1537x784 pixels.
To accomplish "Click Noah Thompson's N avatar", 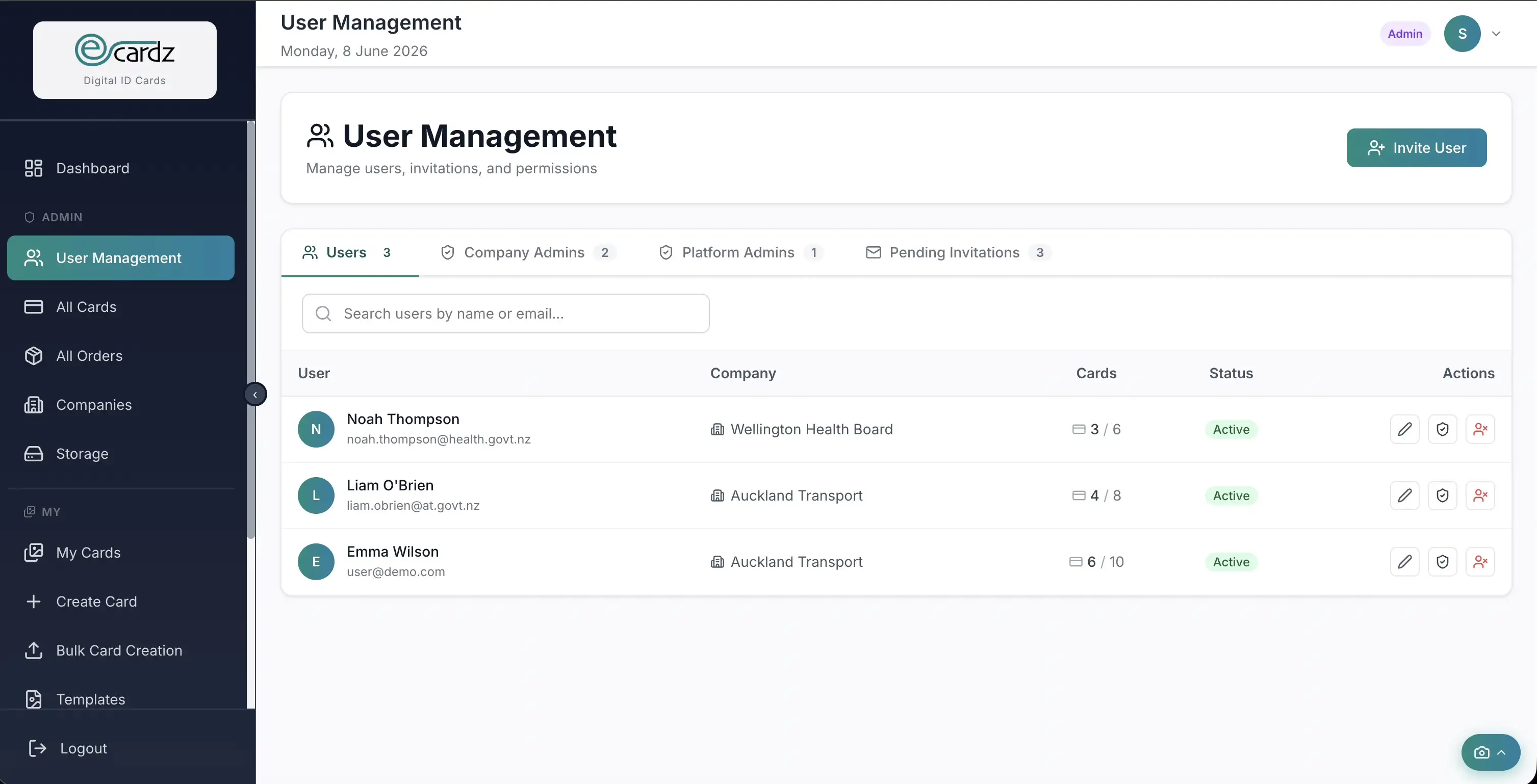I will (316, 429).
